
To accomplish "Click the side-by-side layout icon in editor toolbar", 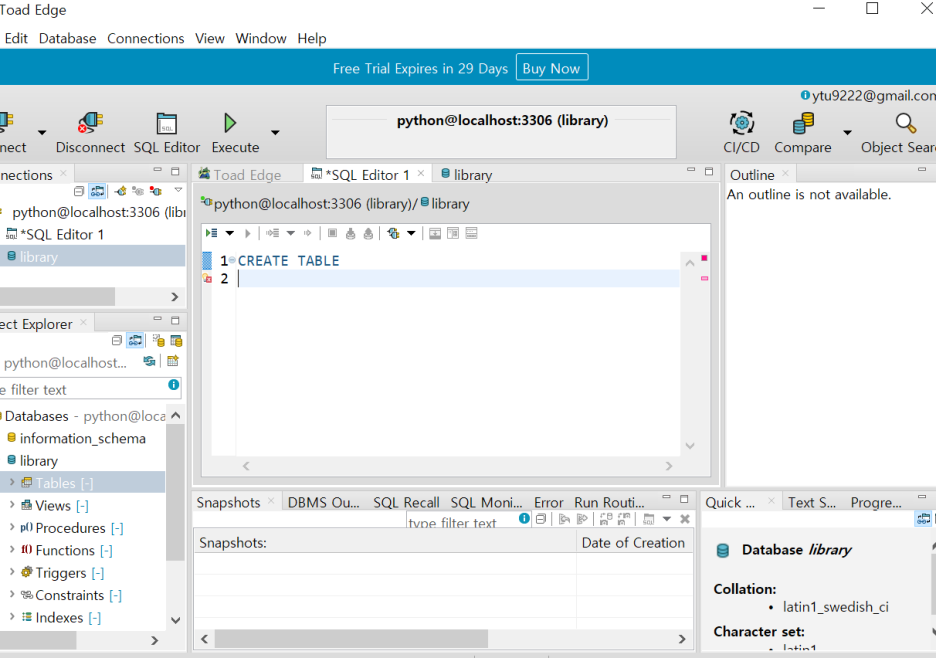I will [x=453, y=233].
